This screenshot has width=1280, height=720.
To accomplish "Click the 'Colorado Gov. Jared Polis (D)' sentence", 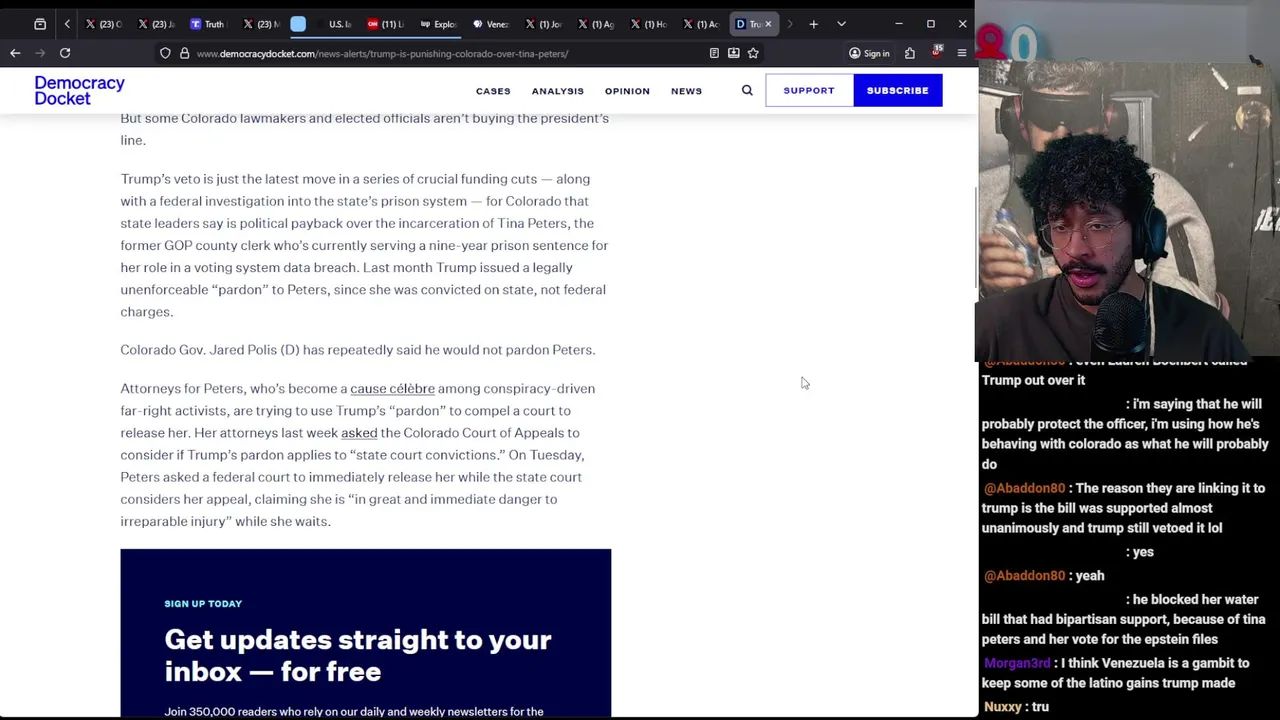I will (358, 350).
